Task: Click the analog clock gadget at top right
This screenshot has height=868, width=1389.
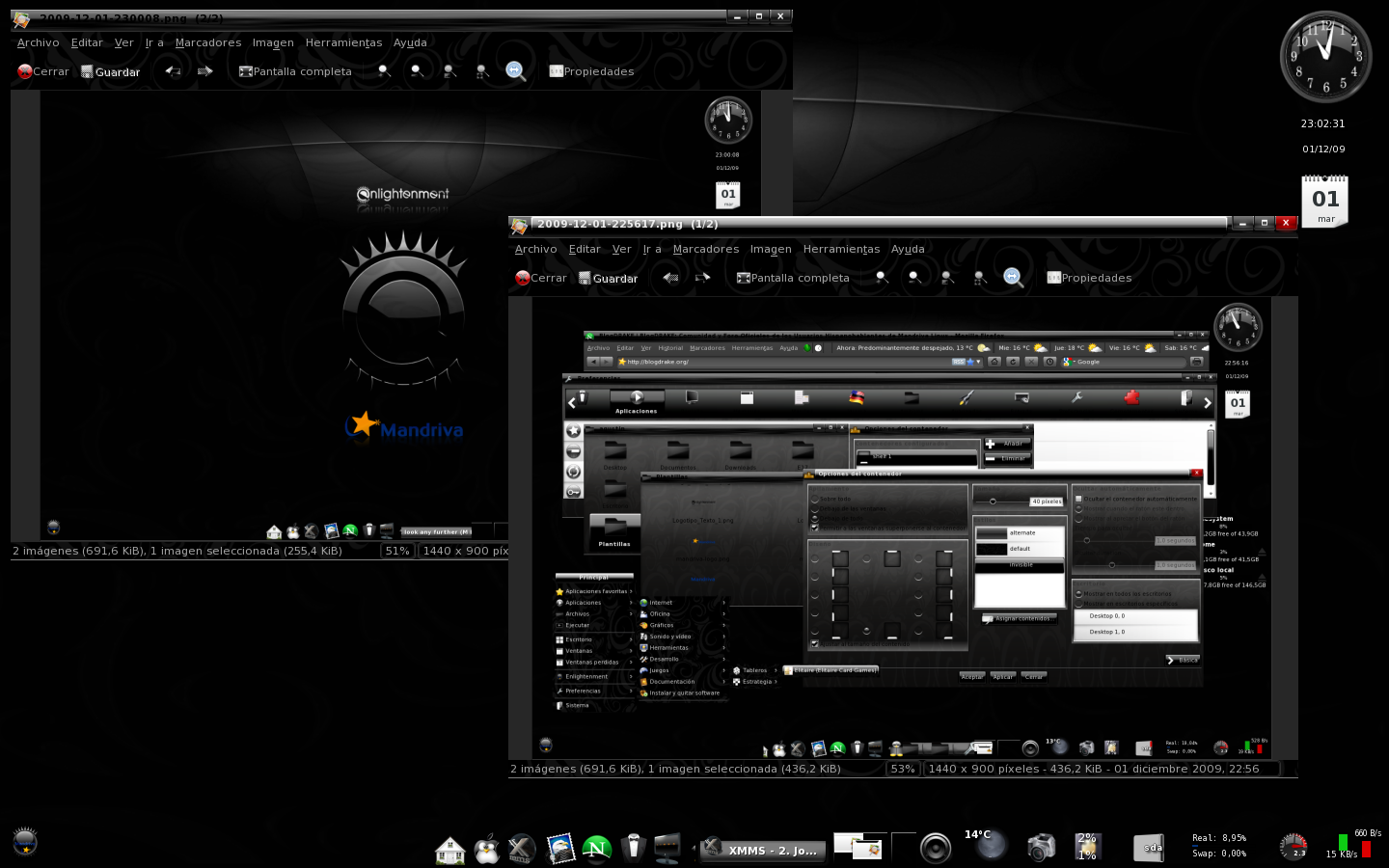Action: [x=1325, y=57]
